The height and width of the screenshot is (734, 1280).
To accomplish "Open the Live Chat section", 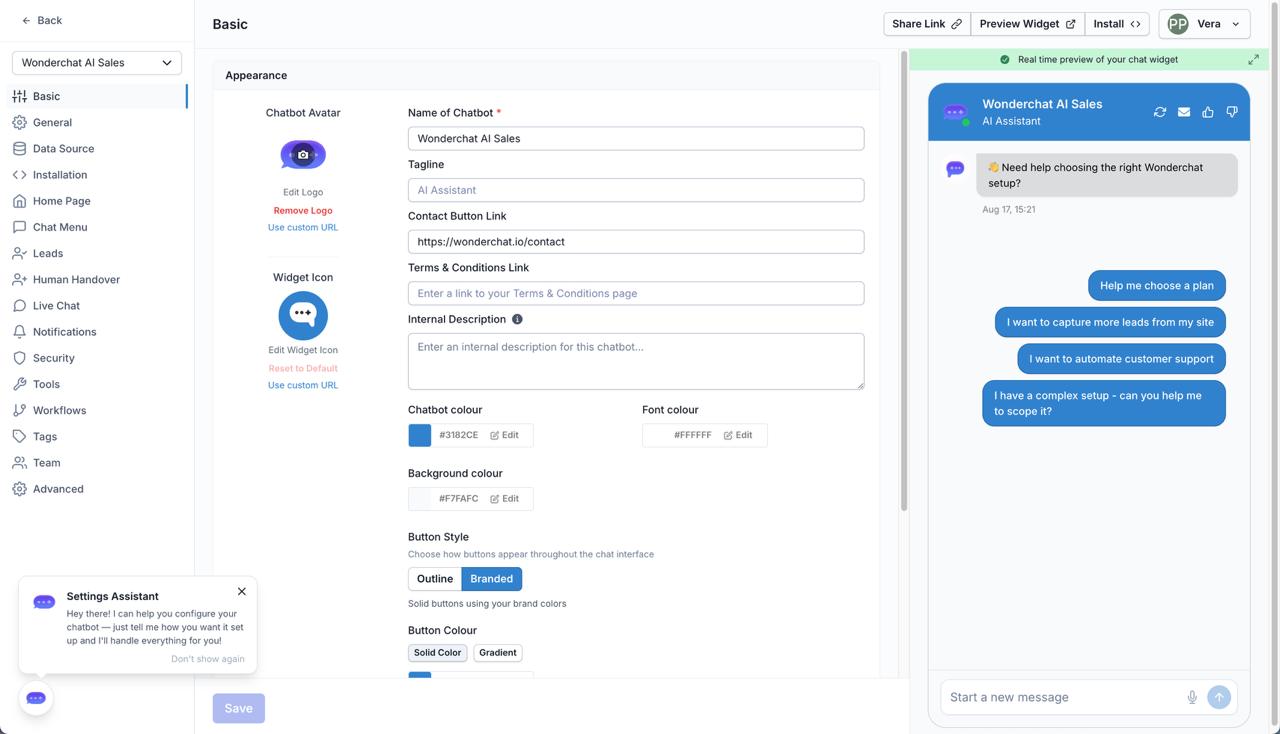I will [x=96, y=305].
